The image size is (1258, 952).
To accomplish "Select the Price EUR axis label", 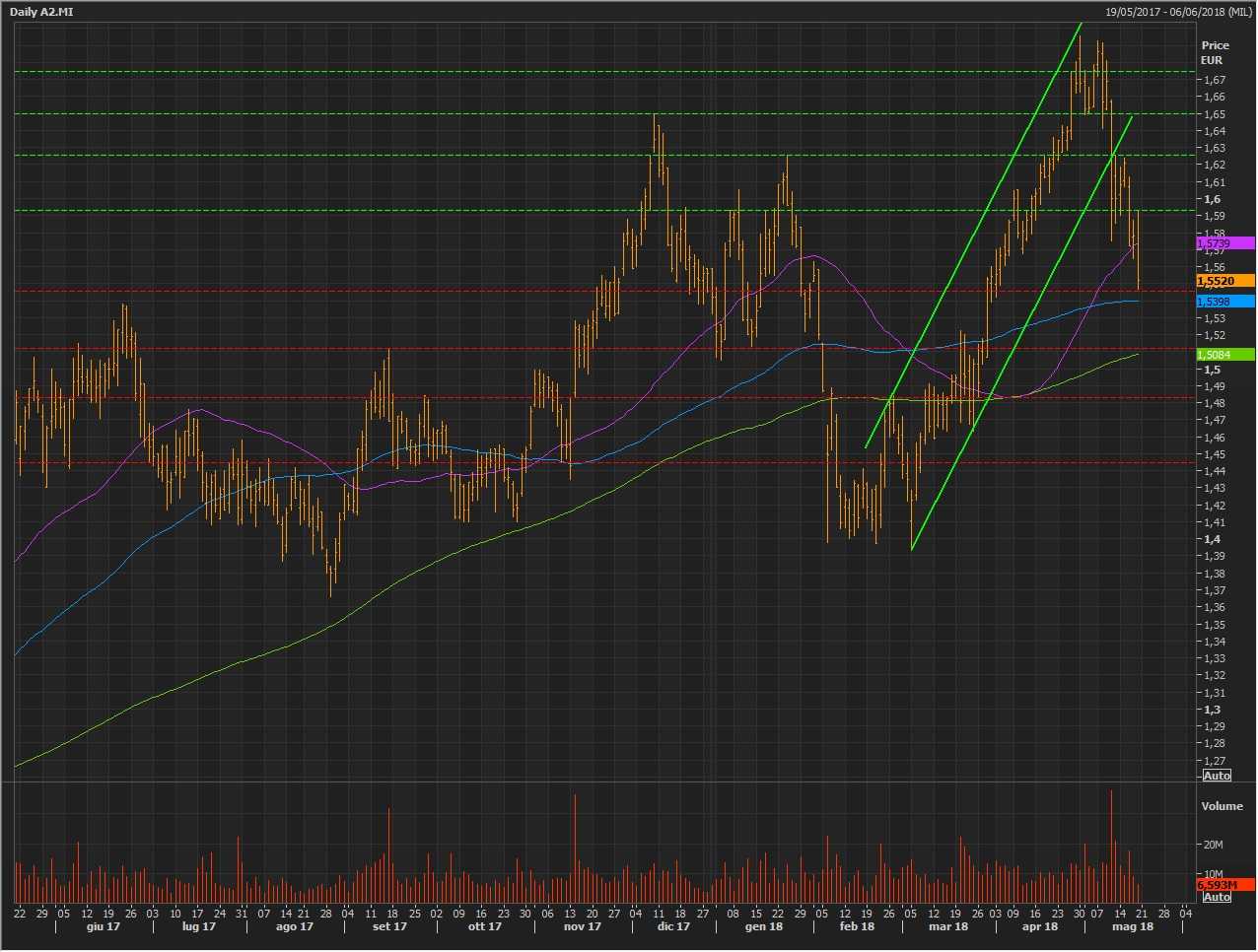I will (1215, 52).
